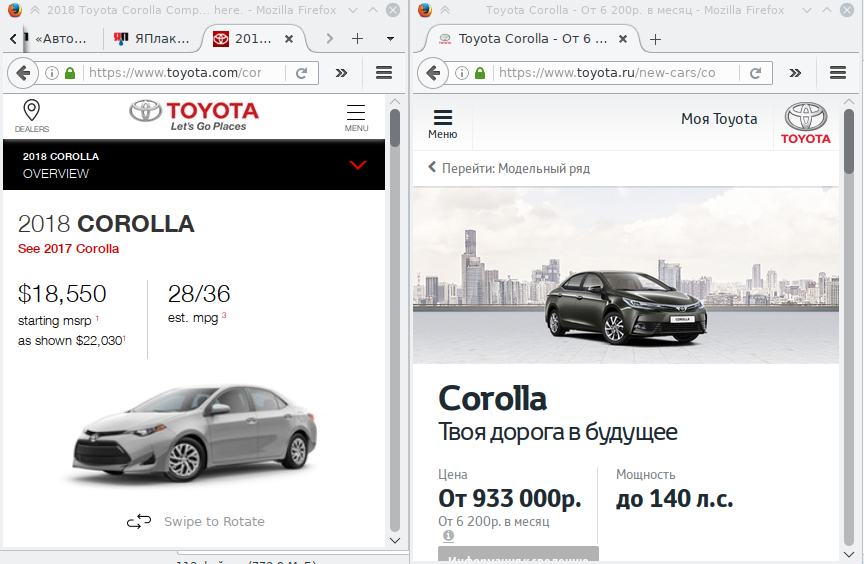
Task: Click the left page vertical scrollbar thumb
Action: (395, 128)
